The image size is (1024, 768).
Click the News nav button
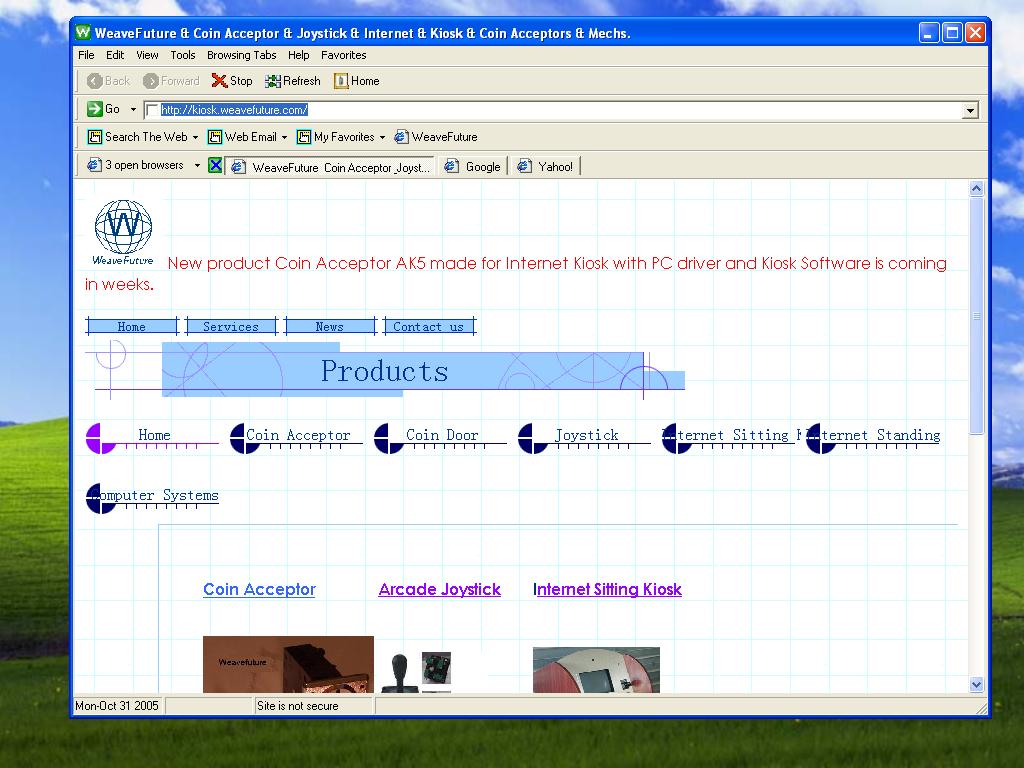[x=330, y=327]
